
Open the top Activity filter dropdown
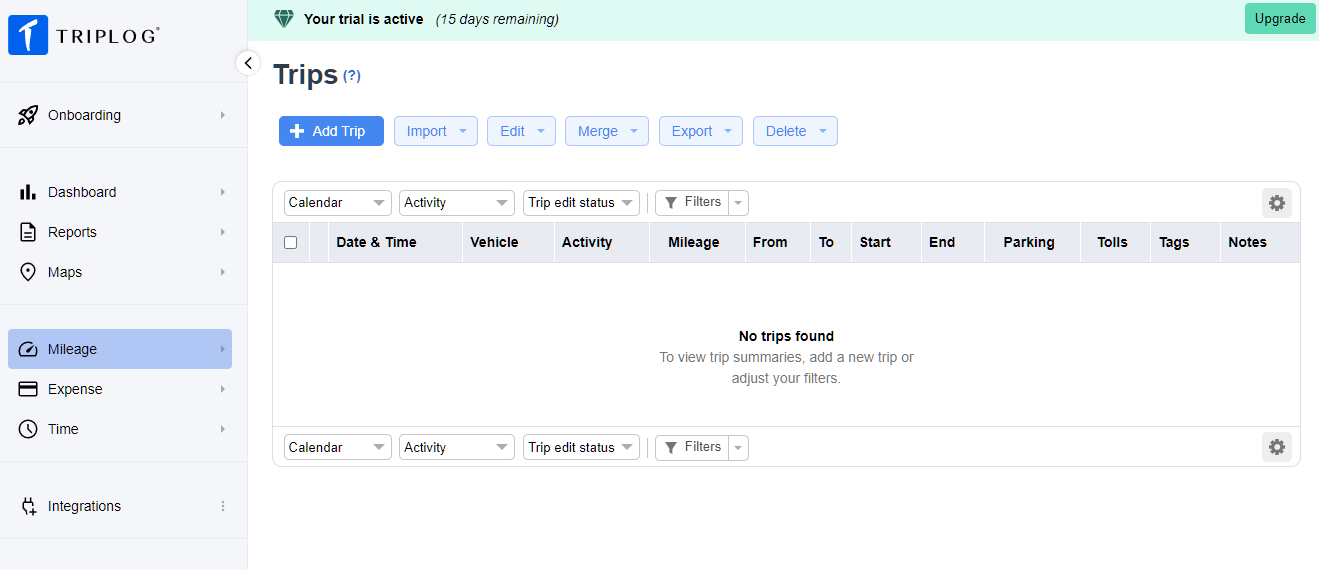coord(457,202)
